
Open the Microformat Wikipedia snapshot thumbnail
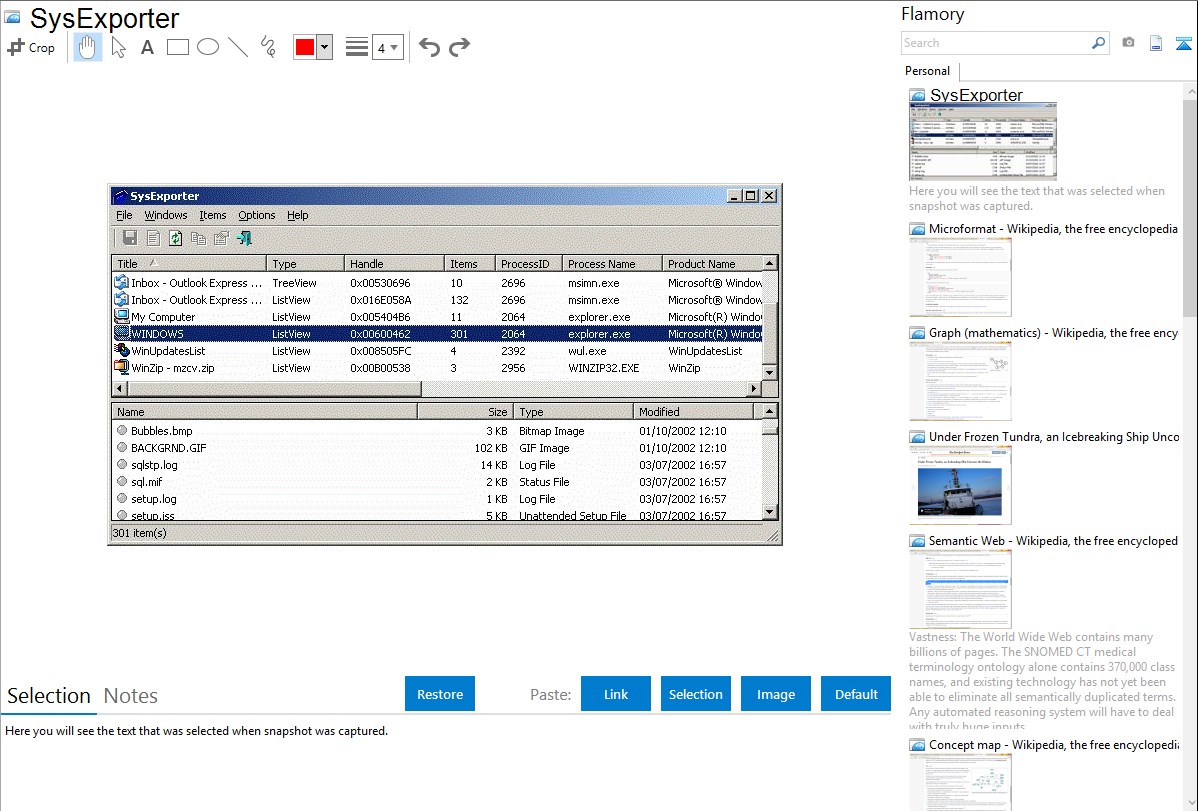[960, 277]
